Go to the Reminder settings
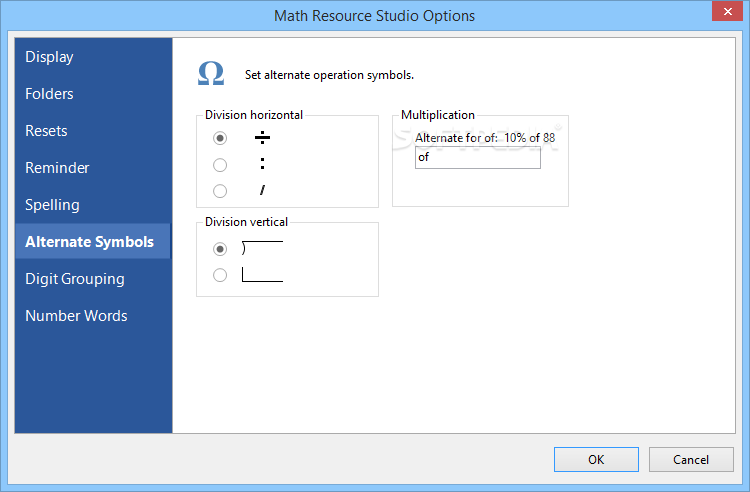The width and height of the screenshot is (750, 492). [x=93, y=168]
